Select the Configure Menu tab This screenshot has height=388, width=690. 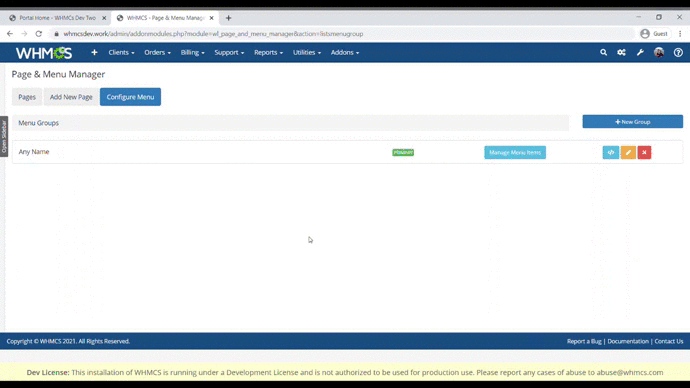click(x=130, y=97)
